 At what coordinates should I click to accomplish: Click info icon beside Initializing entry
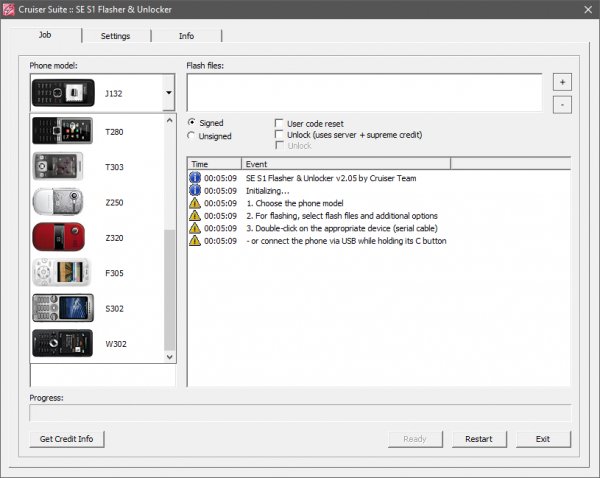coord(195,190)
